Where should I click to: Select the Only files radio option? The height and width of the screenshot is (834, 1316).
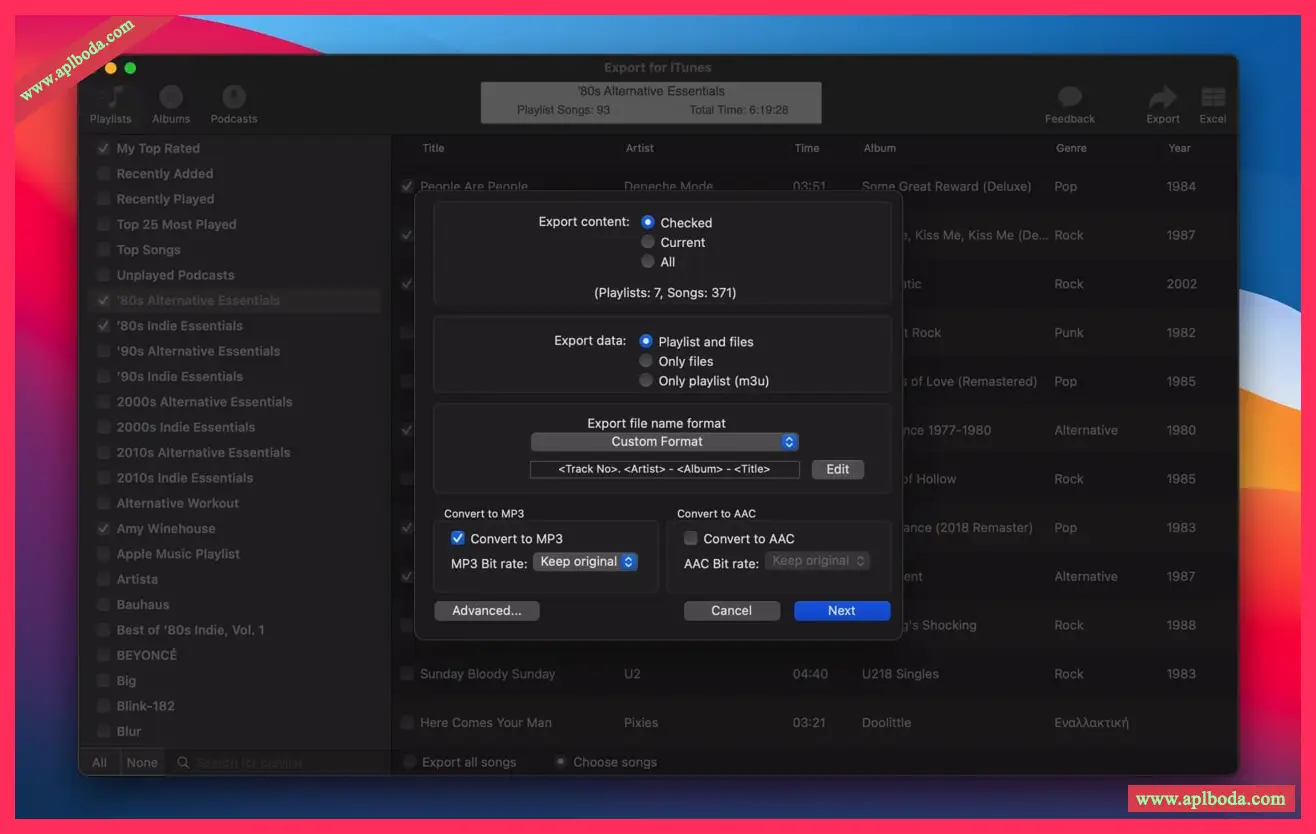[x=647, y=361]
